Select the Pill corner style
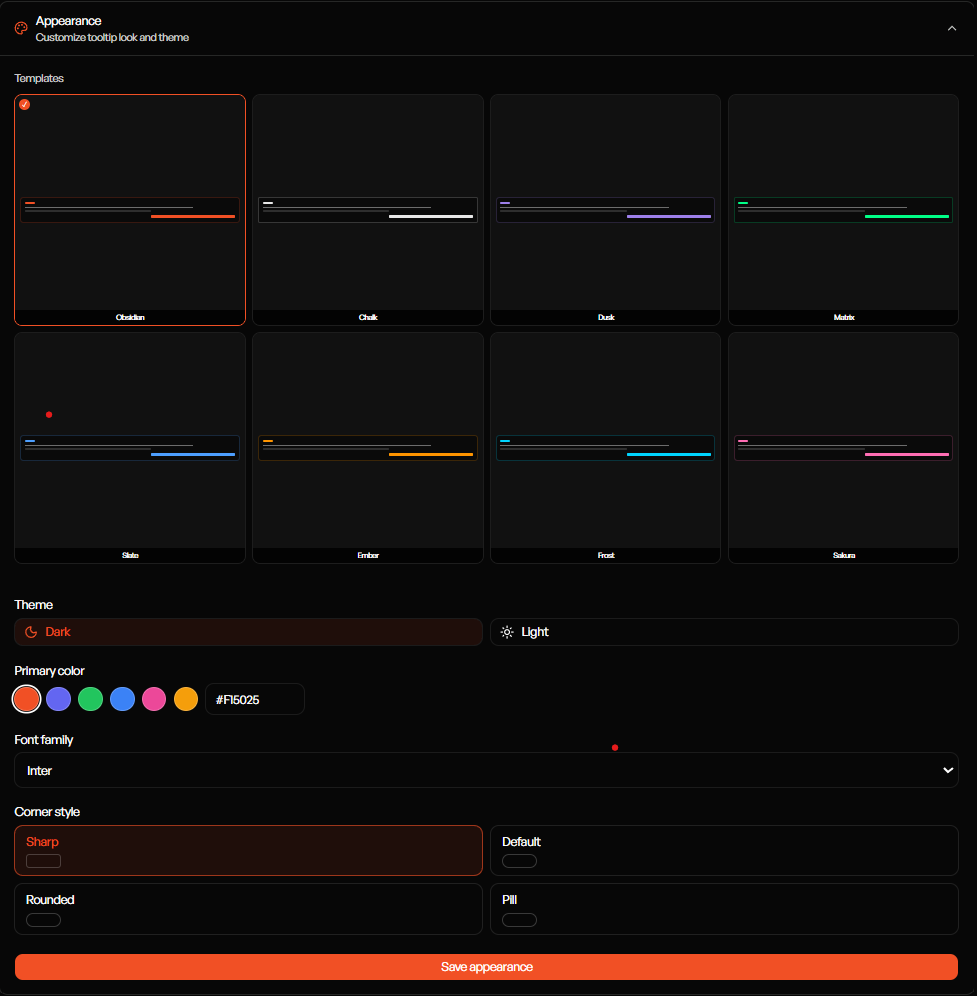977x996 pixels. click(724, 909)
